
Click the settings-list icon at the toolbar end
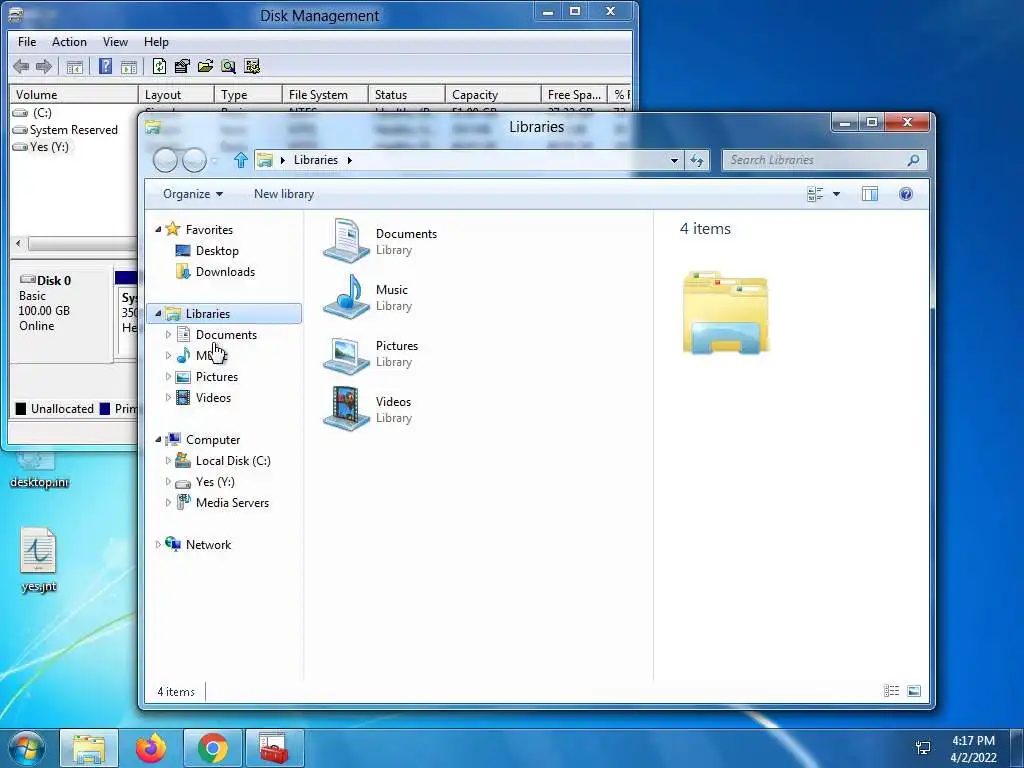pos(251,66)
